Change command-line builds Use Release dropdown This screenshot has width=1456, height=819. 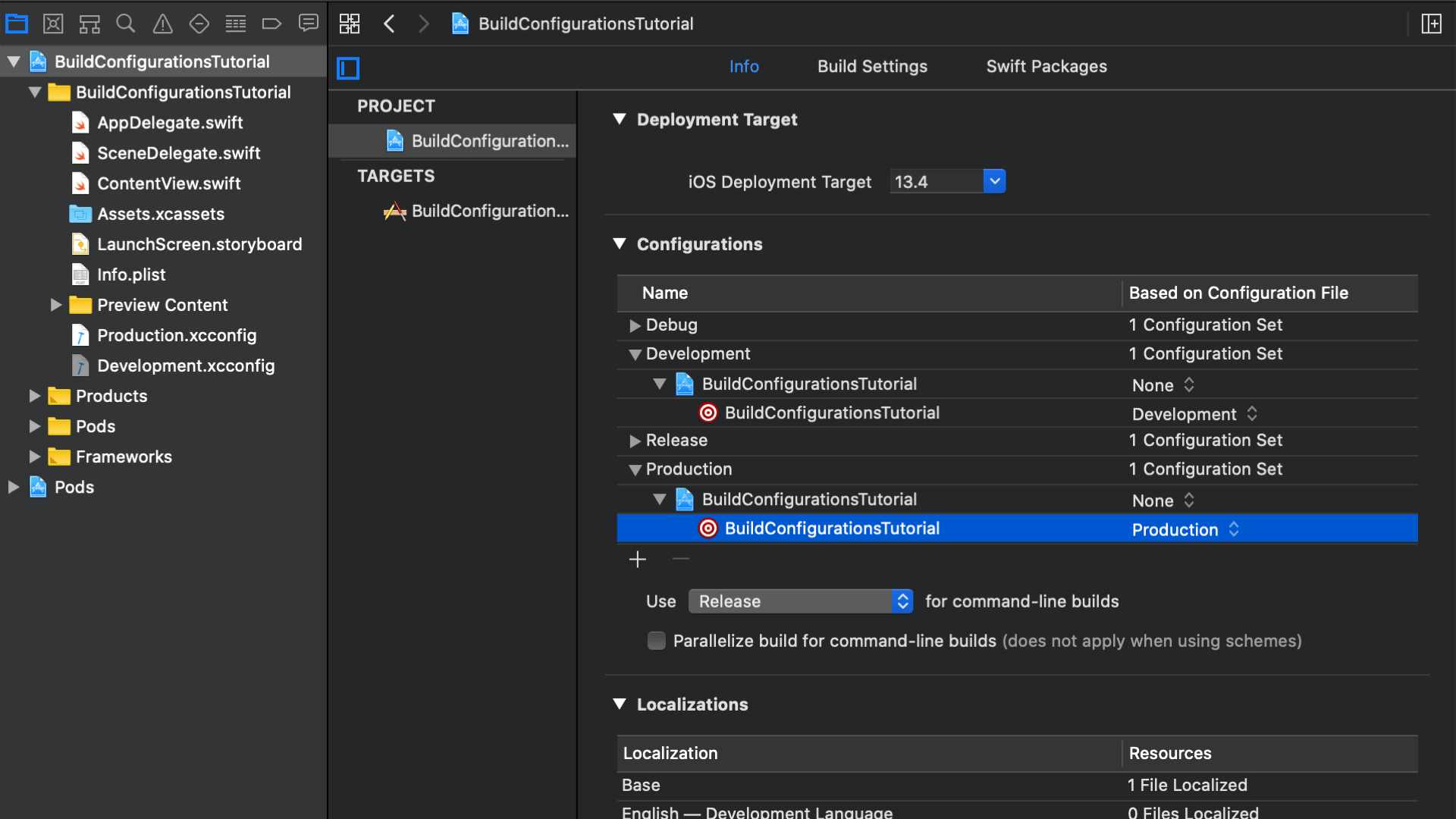pyautogui.click(x=799, y=601)
